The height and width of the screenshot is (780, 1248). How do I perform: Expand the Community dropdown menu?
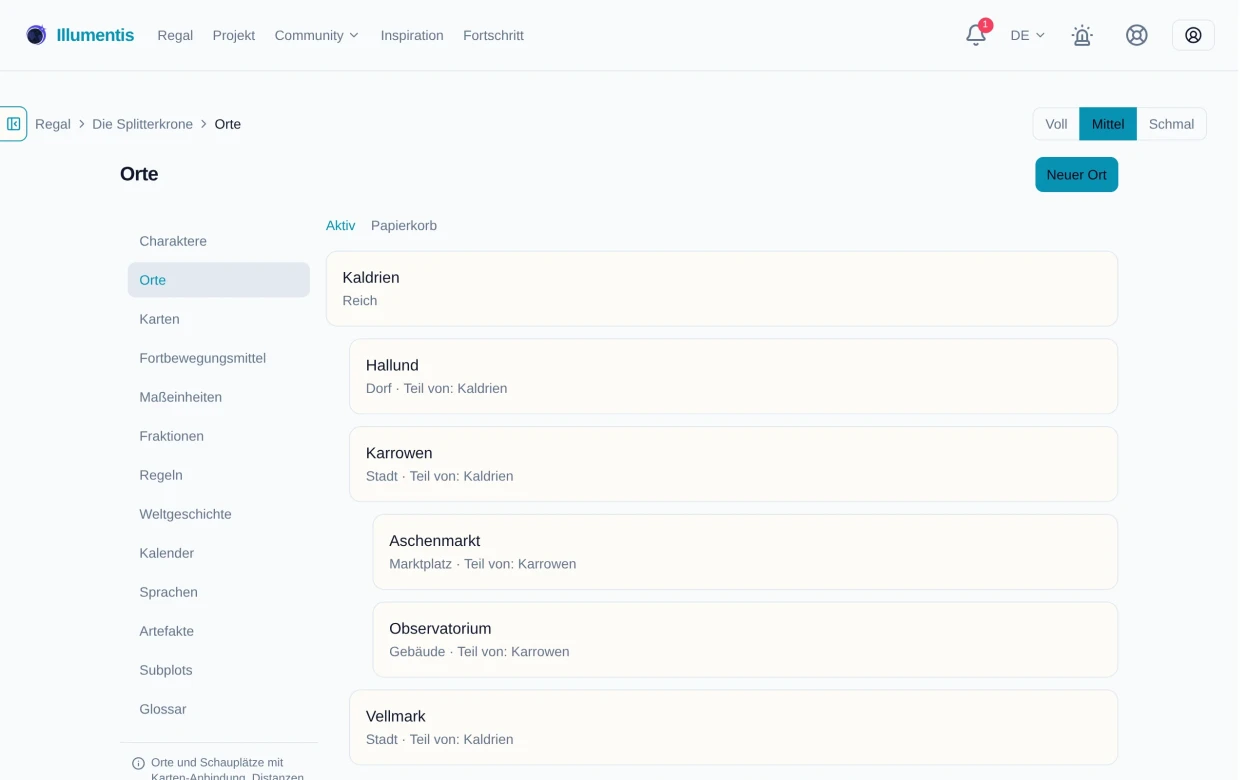pos(319,35)
